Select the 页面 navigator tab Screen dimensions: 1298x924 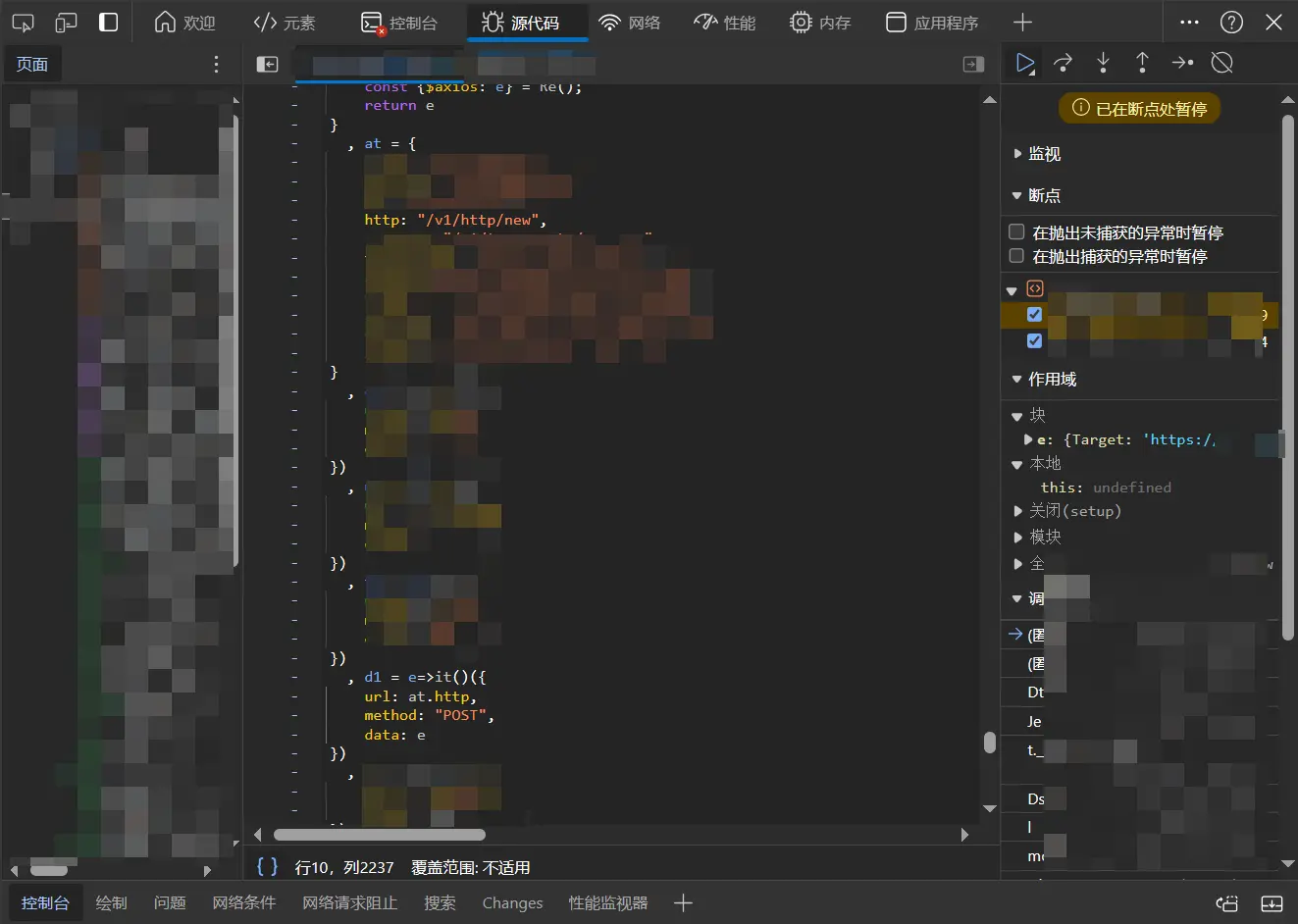point(31,65)
